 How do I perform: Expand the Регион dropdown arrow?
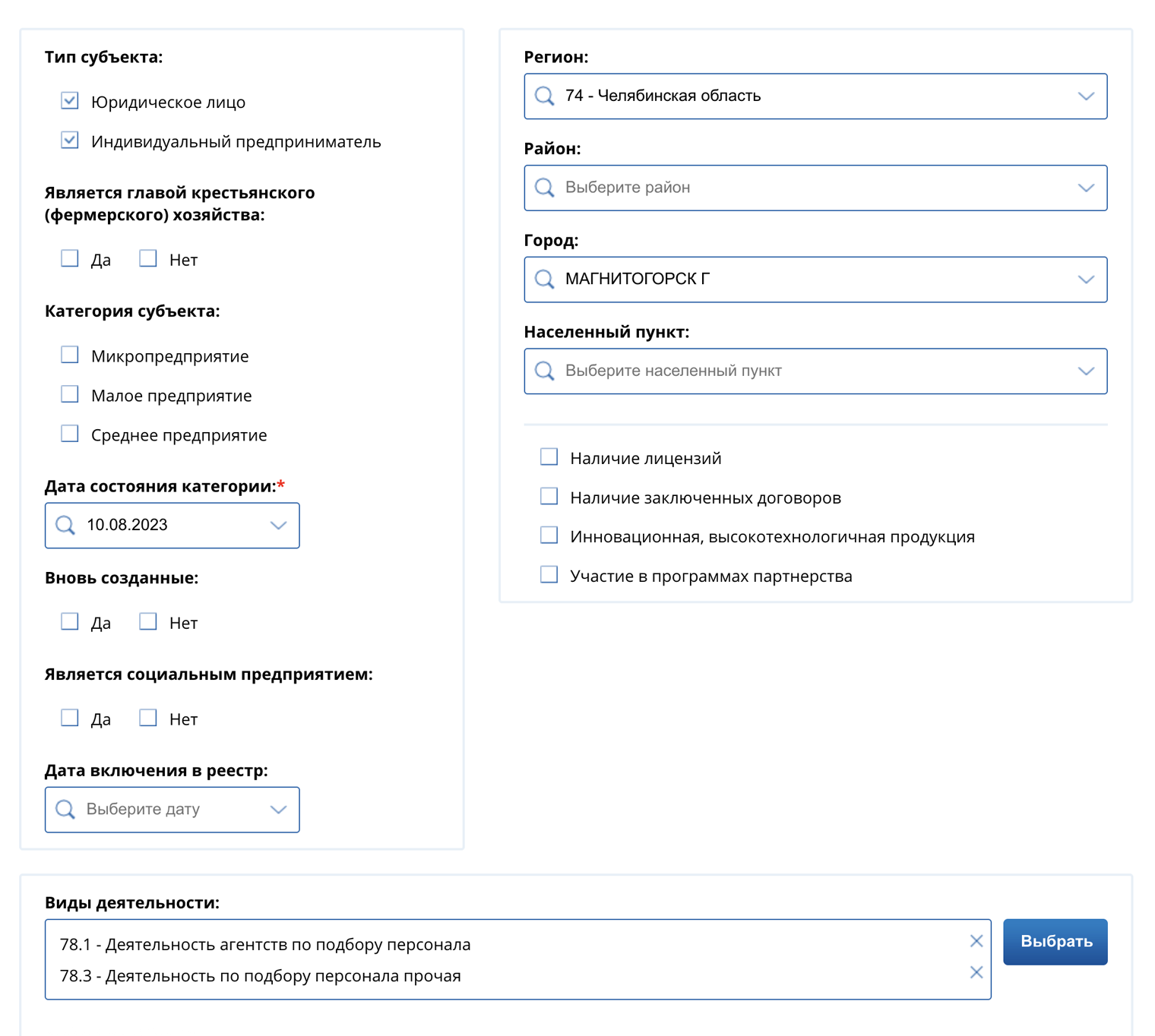pyautogui.click(x=1086, y=96)
